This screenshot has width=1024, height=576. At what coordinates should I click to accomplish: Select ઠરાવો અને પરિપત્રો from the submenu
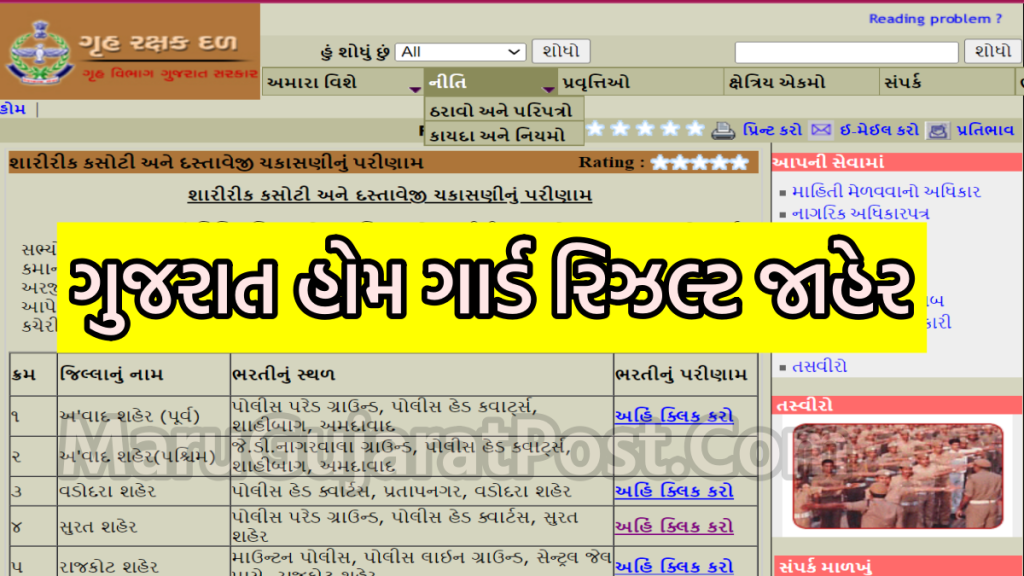coord(501,110)
